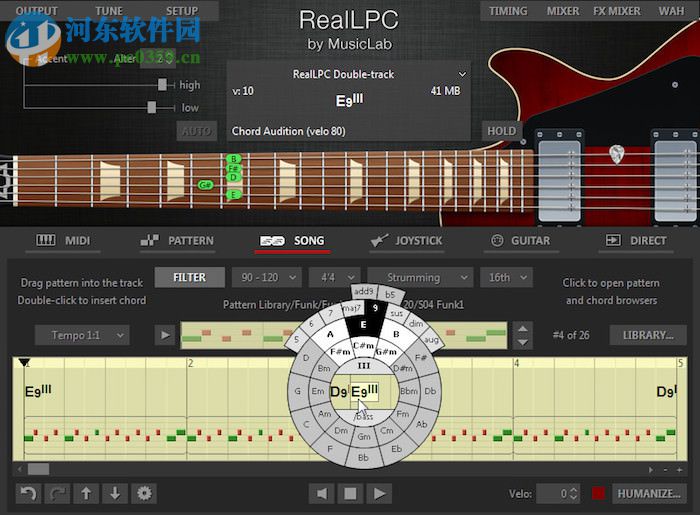
Task: Open the SETUP menu
Action: point(182,11)
